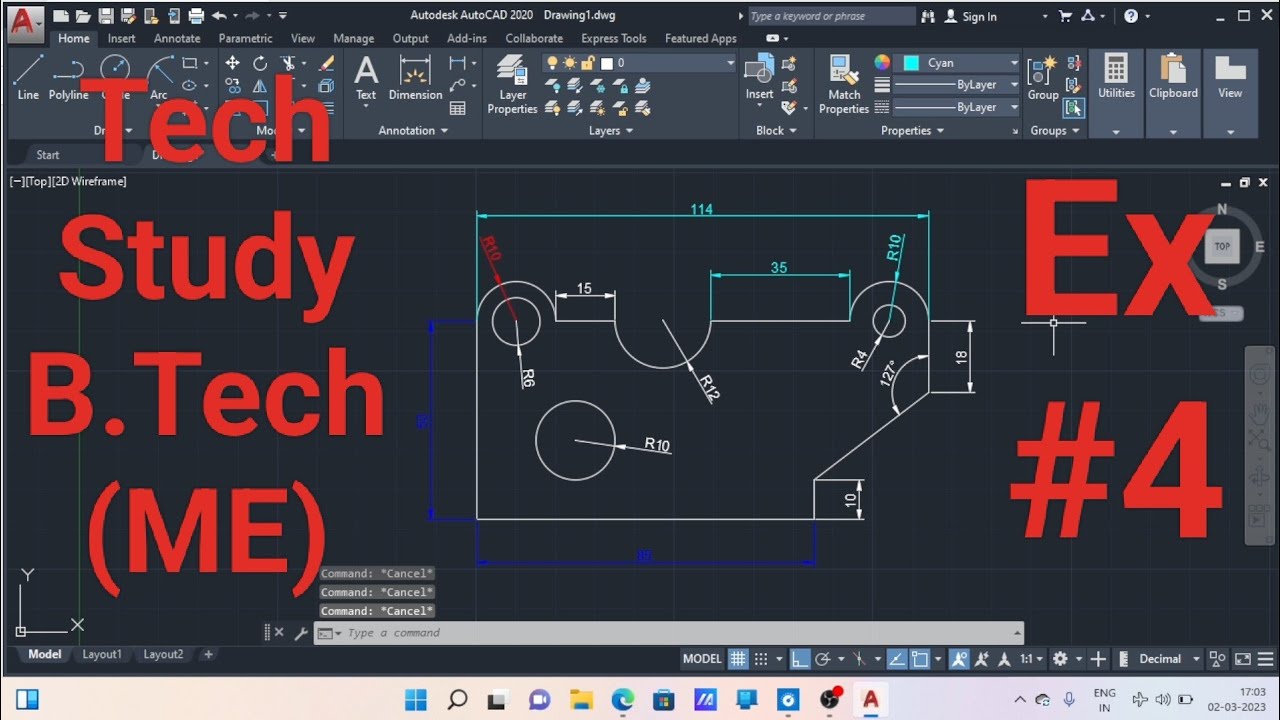Toggle Object Snap Tracking
Image resolution: width=1280 pixels, height=720 pixels.
[x=897, y=659]
